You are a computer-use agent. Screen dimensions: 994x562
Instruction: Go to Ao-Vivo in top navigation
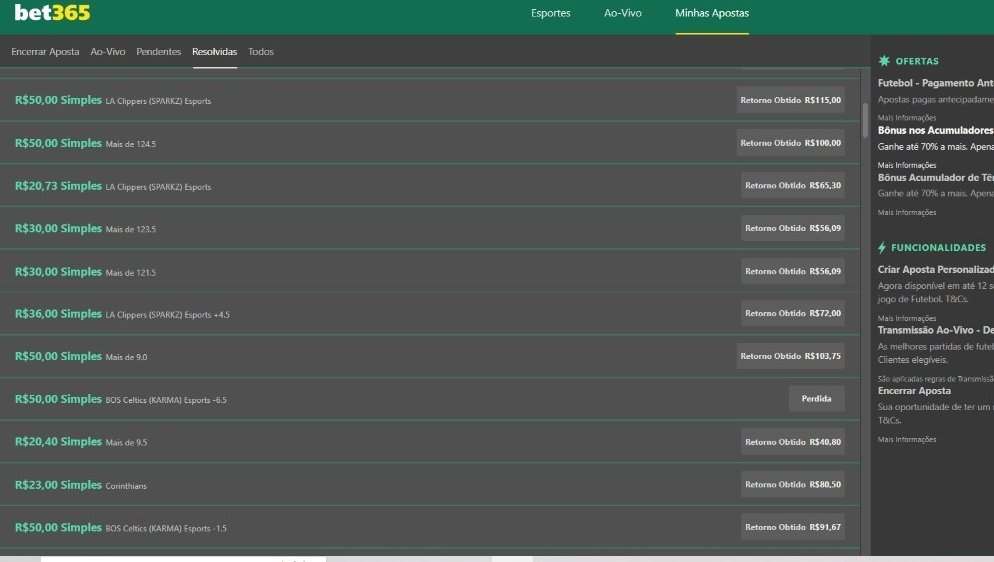click(623, 13)
